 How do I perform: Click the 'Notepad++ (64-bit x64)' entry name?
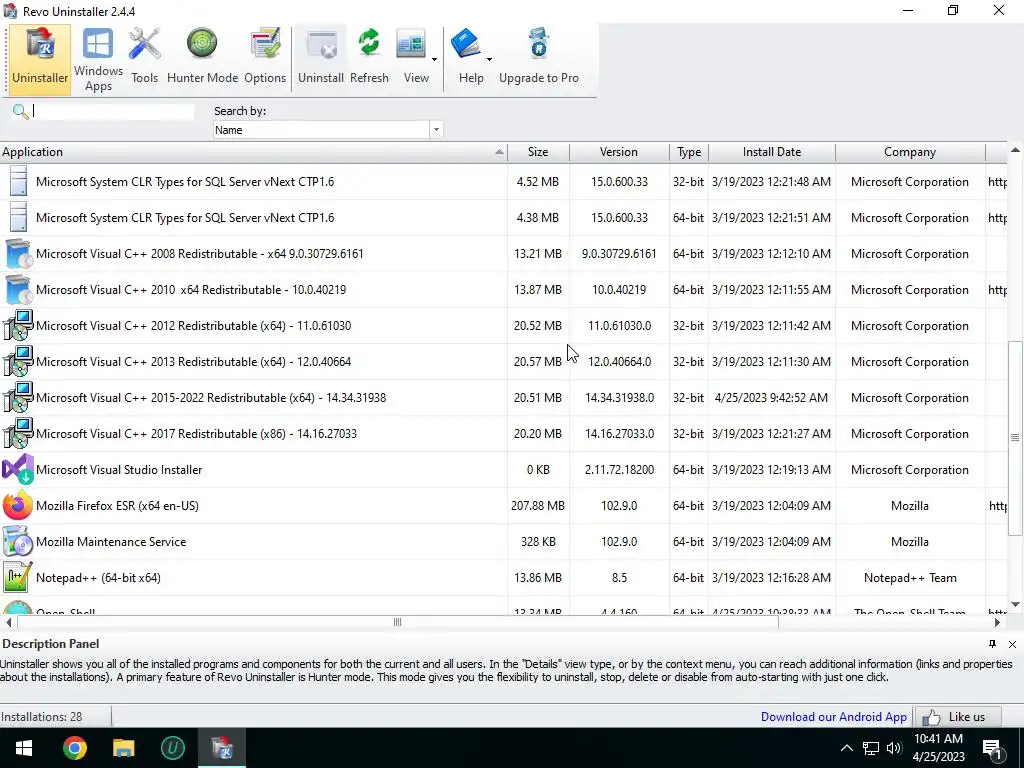(98, 577)
